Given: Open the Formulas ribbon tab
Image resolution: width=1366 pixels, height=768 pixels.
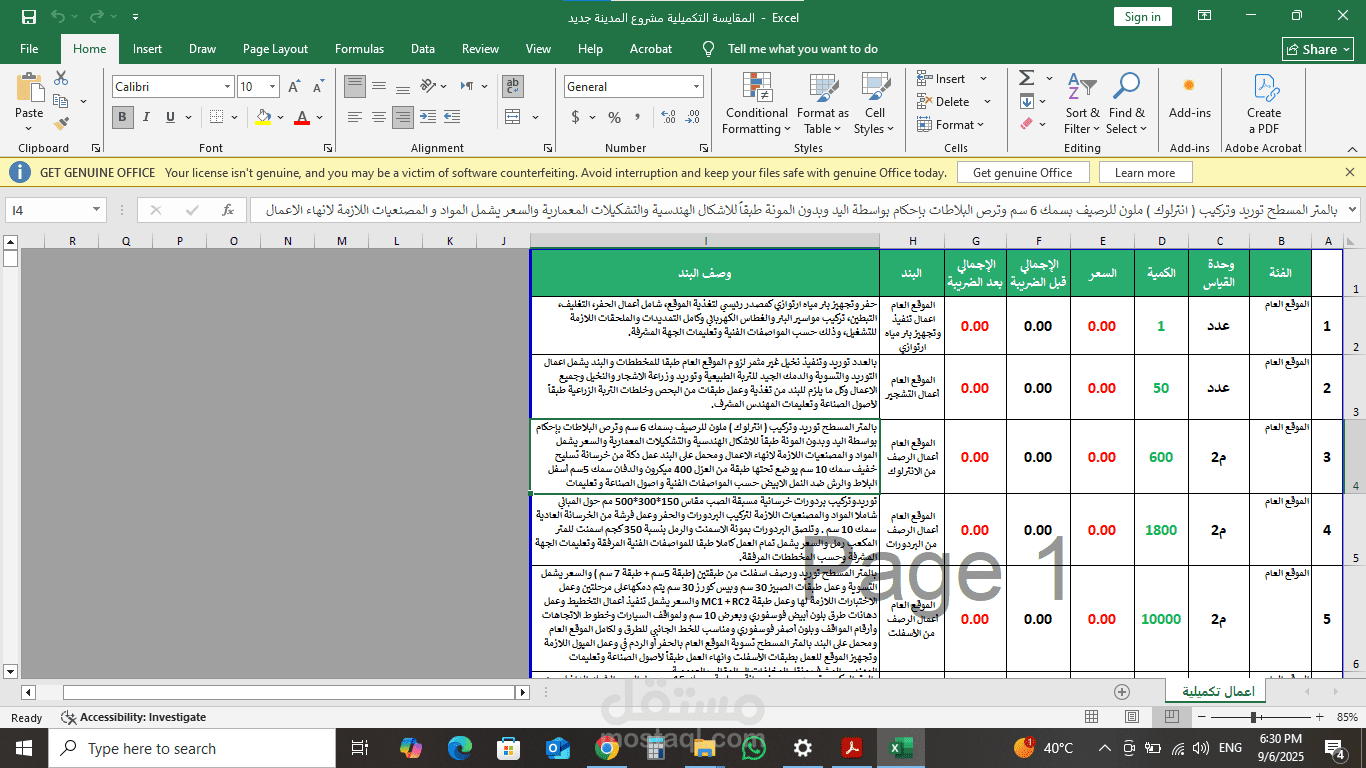Looking at the screenshot, I should [359, 48].
